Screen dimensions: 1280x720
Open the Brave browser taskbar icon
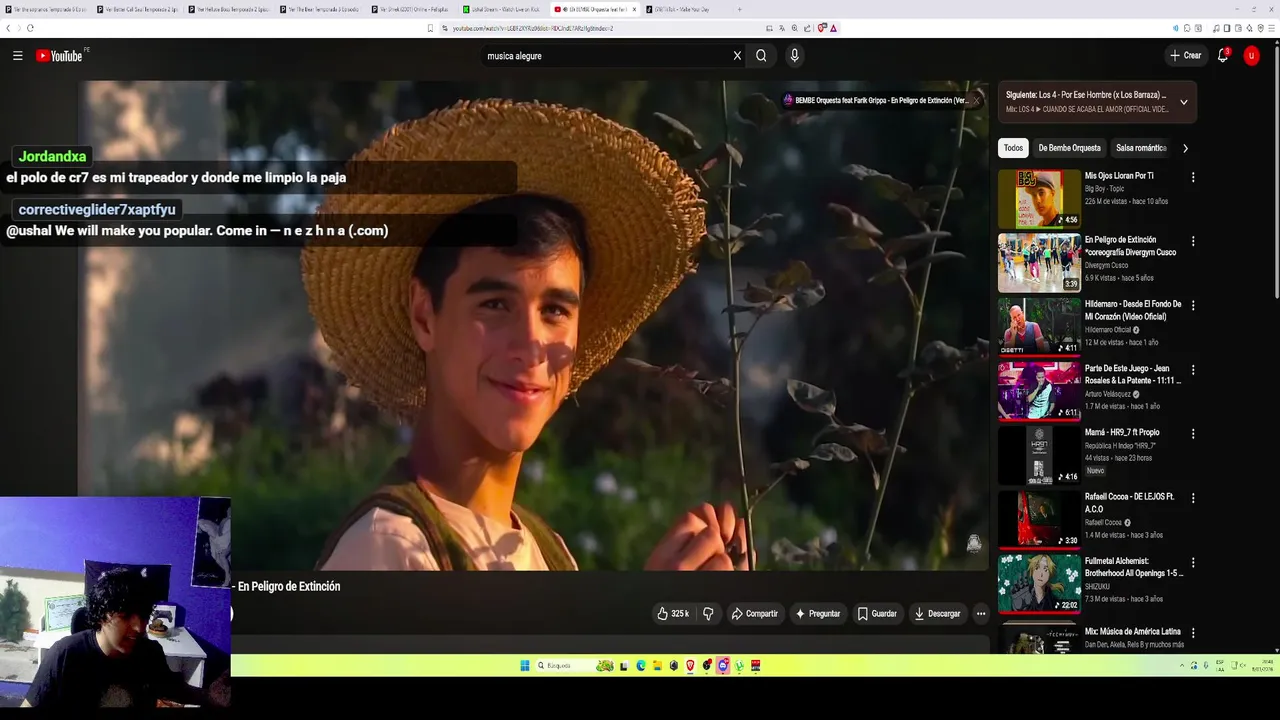pyautogui.click(x=690, y=666)
